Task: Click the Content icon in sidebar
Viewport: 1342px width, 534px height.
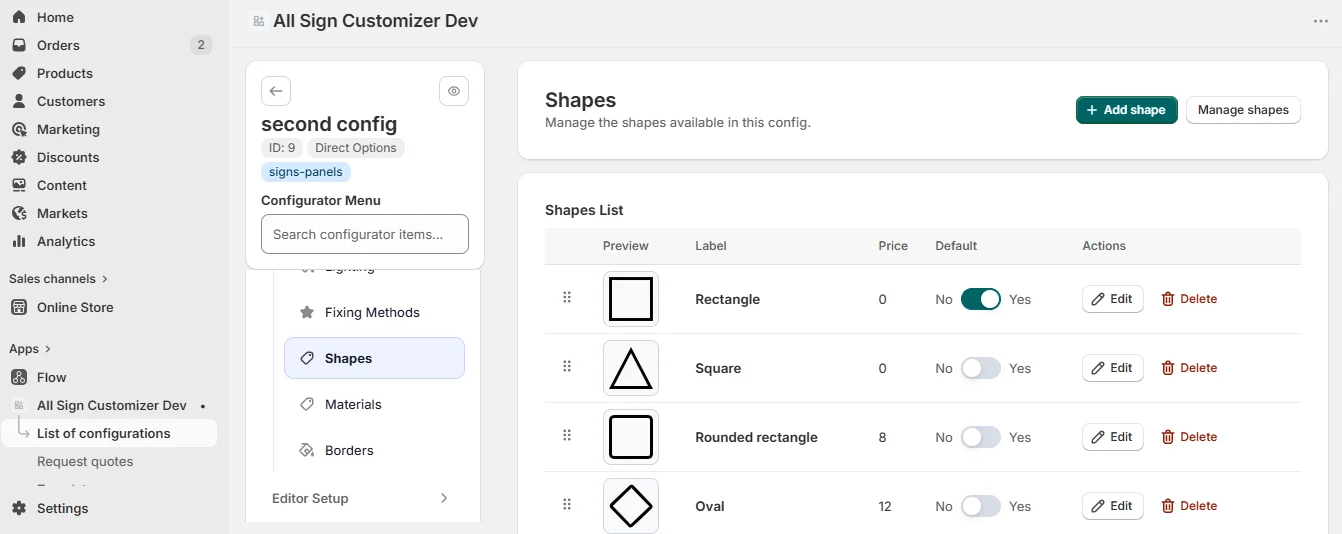Action: pos(19,185)
